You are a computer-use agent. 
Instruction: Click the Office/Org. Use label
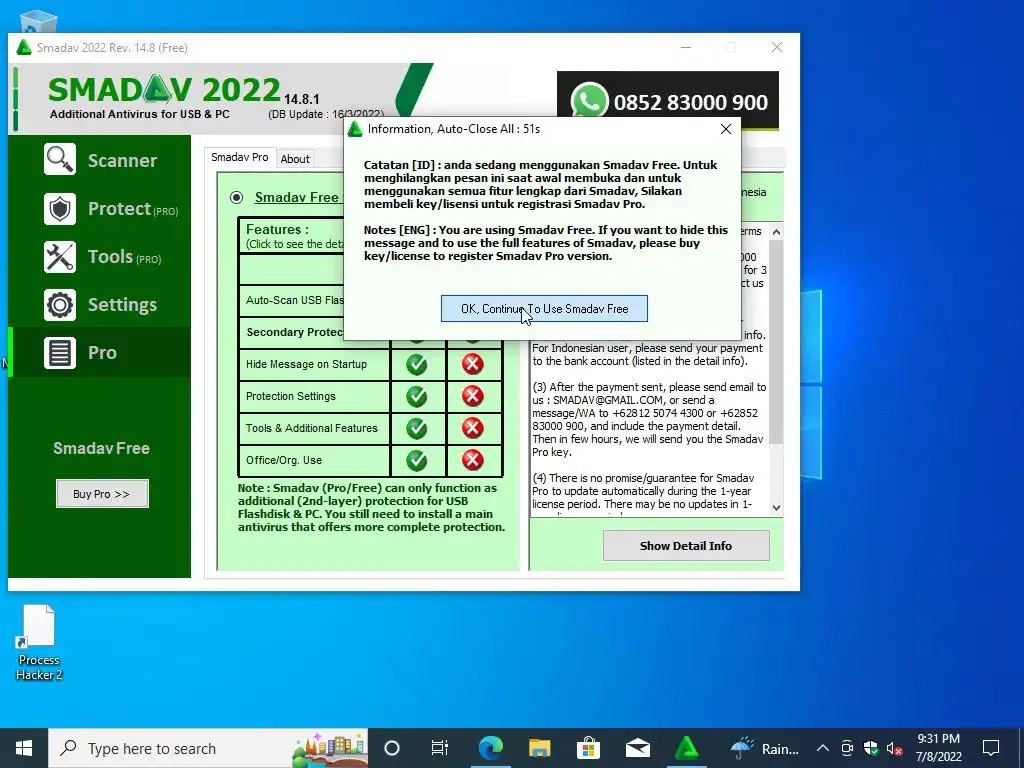click(x=283, y=460)
